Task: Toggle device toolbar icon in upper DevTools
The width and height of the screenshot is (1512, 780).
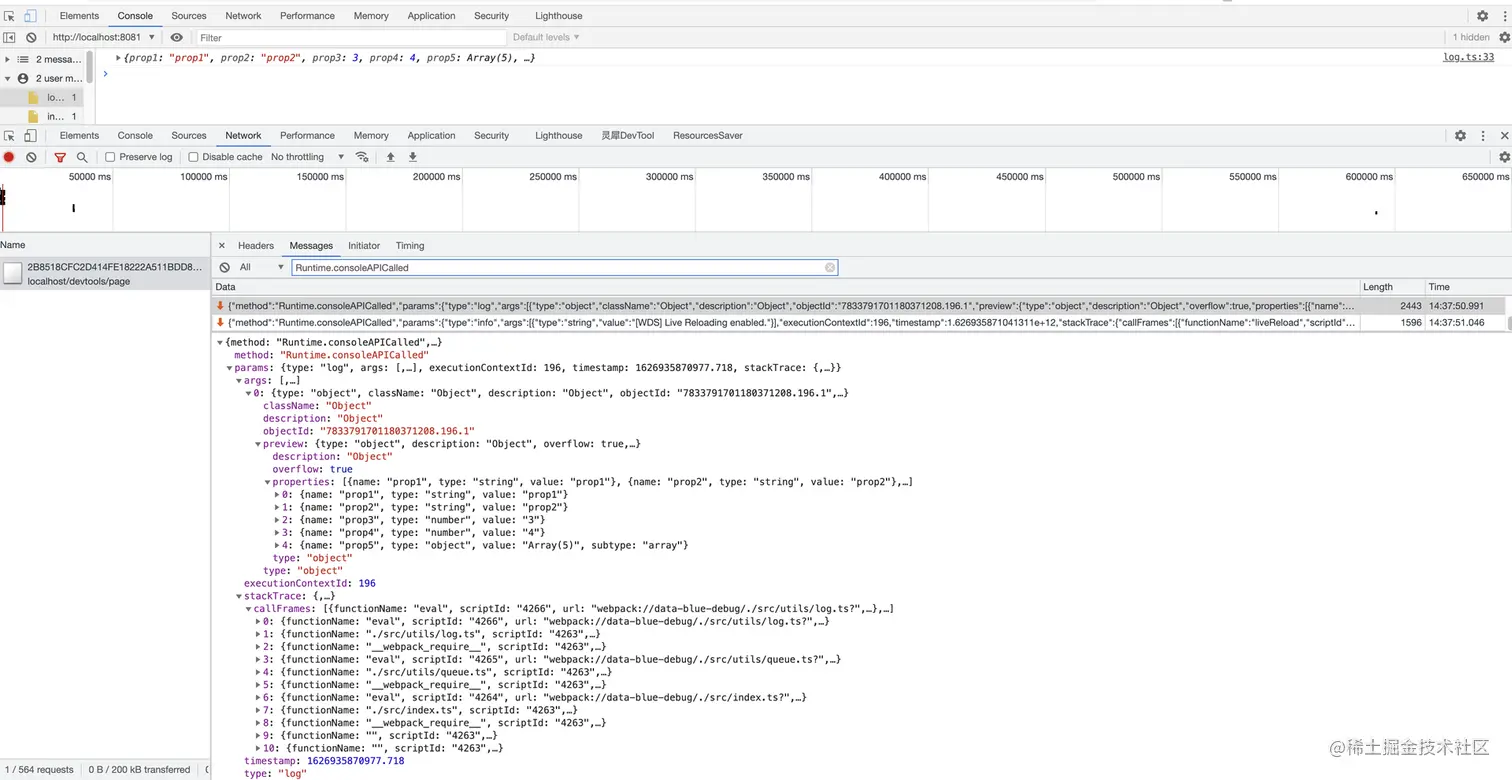Action: 30,16
